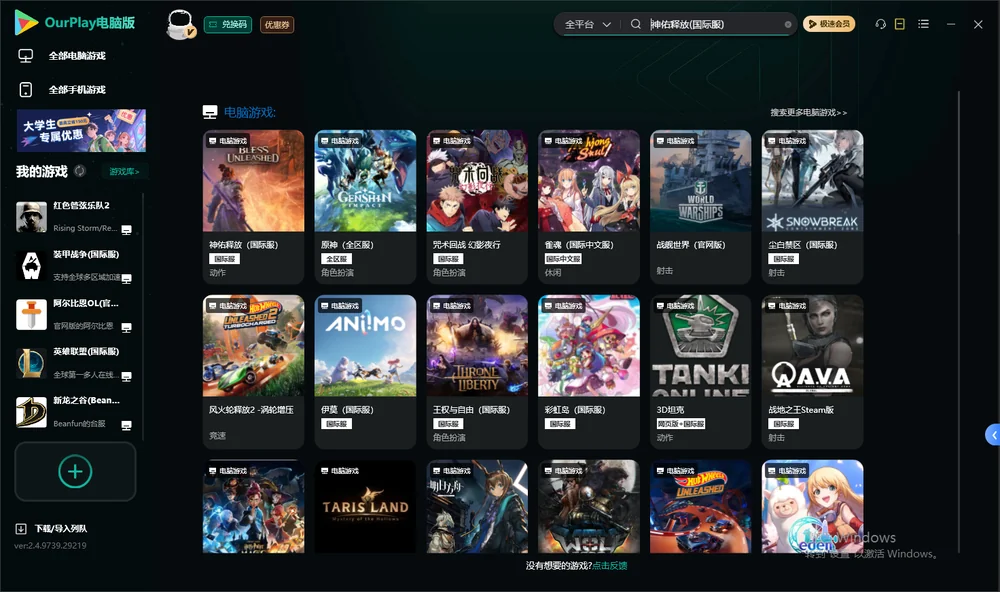1000x592 pixels.
Task: Click 全区服 tag on 原神 card
Action: click(x=336, y=258)
